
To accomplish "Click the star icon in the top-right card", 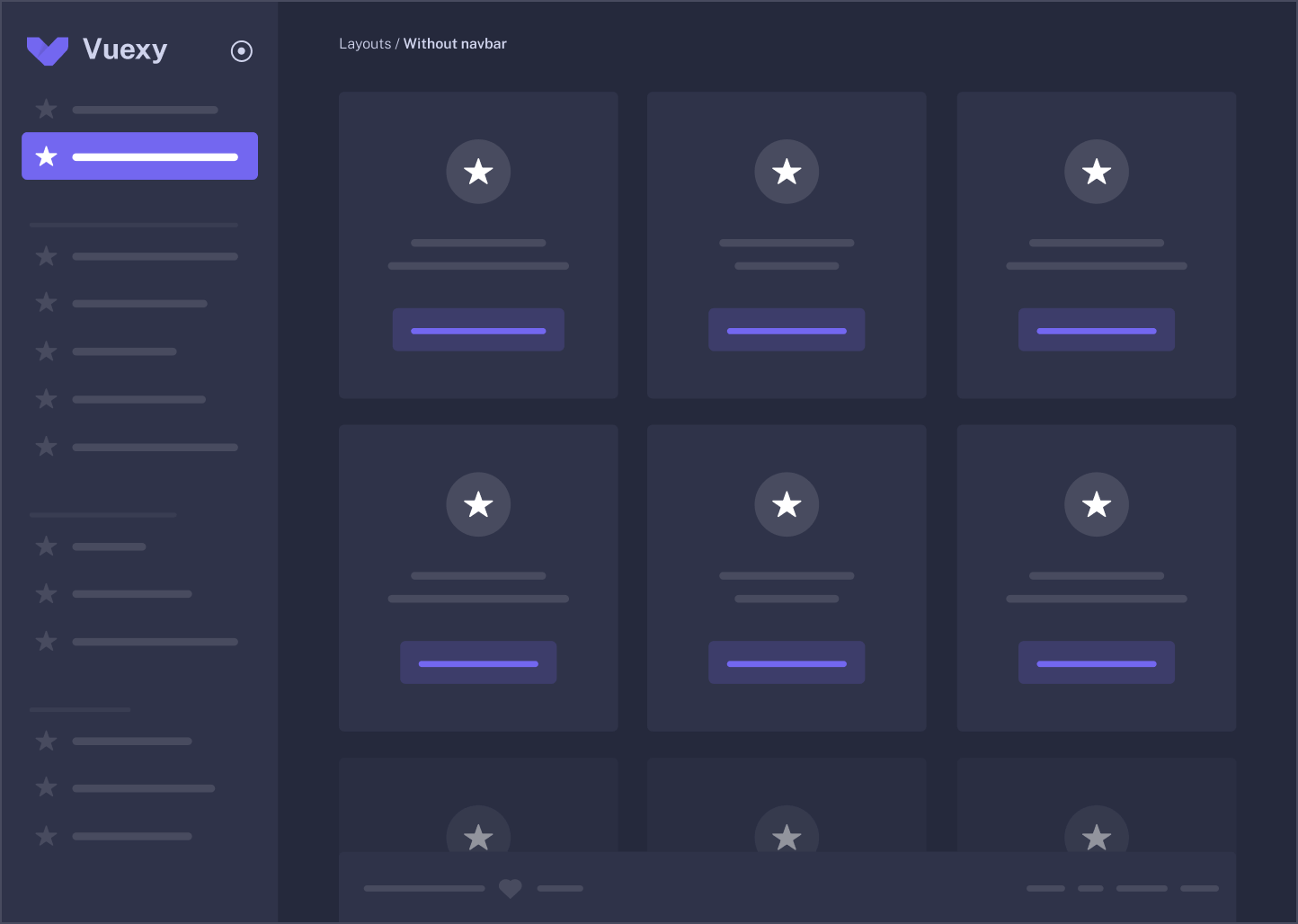I will coord(1096,172).
